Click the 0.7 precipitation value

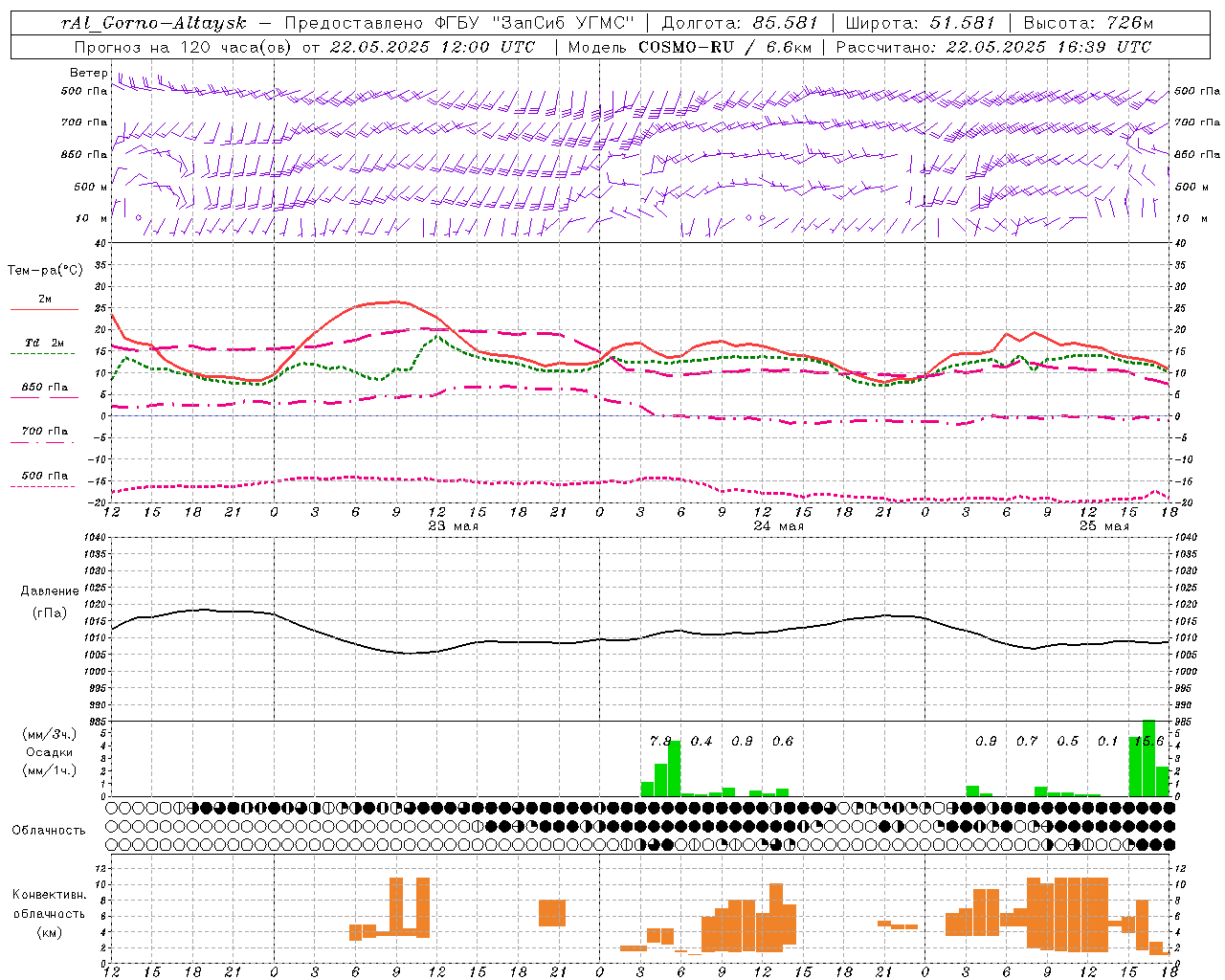1027,742
